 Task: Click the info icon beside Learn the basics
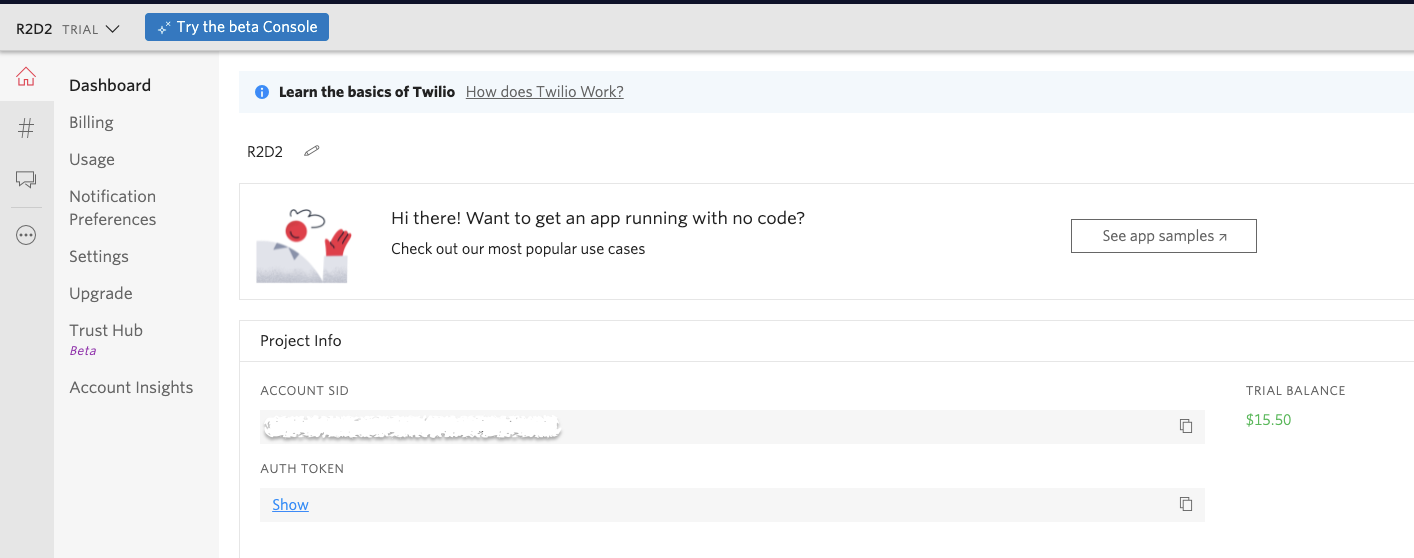(x=262, y=92)
